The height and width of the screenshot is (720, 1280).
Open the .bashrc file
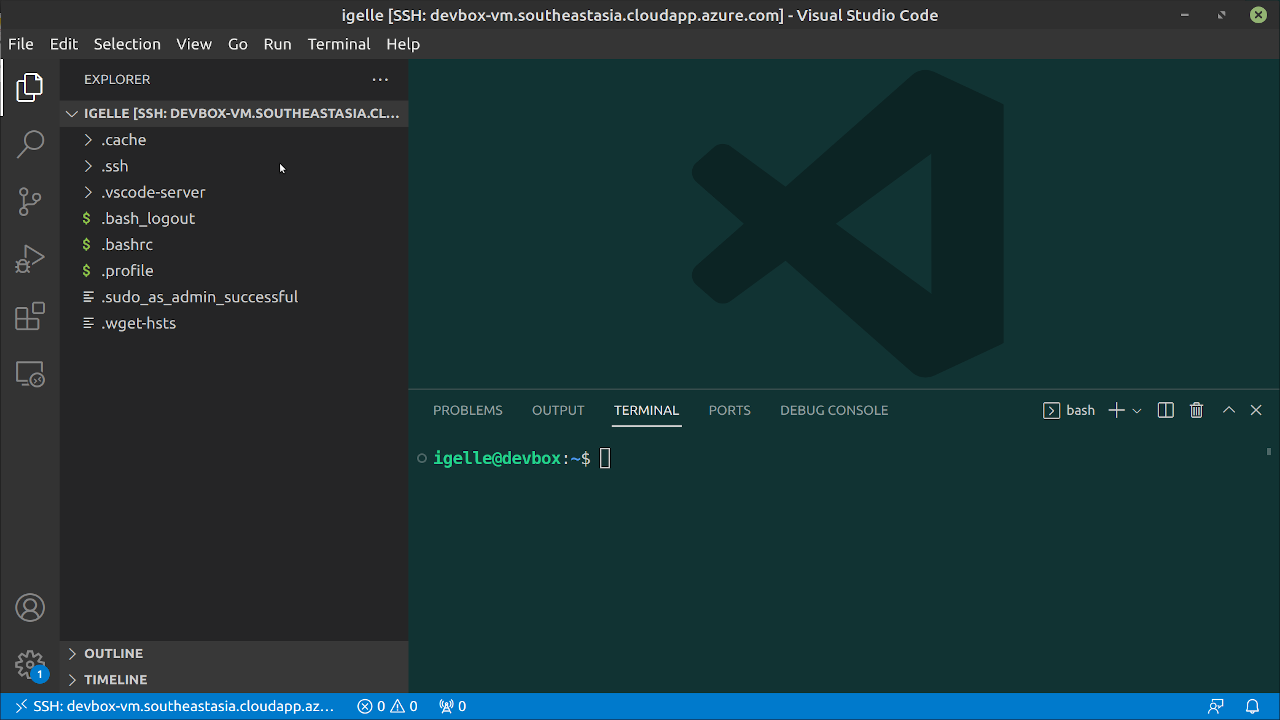coord(234,244)
